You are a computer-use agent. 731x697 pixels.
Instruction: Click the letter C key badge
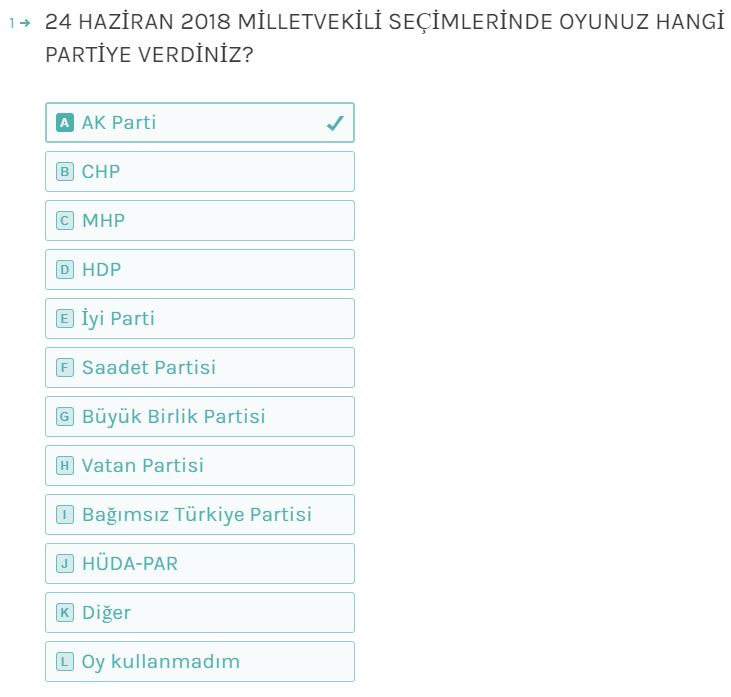tap(65, 221)
